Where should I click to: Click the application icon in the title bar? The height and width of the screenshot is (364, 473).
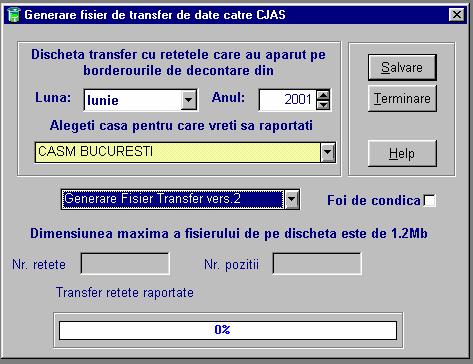pos(14,15)
